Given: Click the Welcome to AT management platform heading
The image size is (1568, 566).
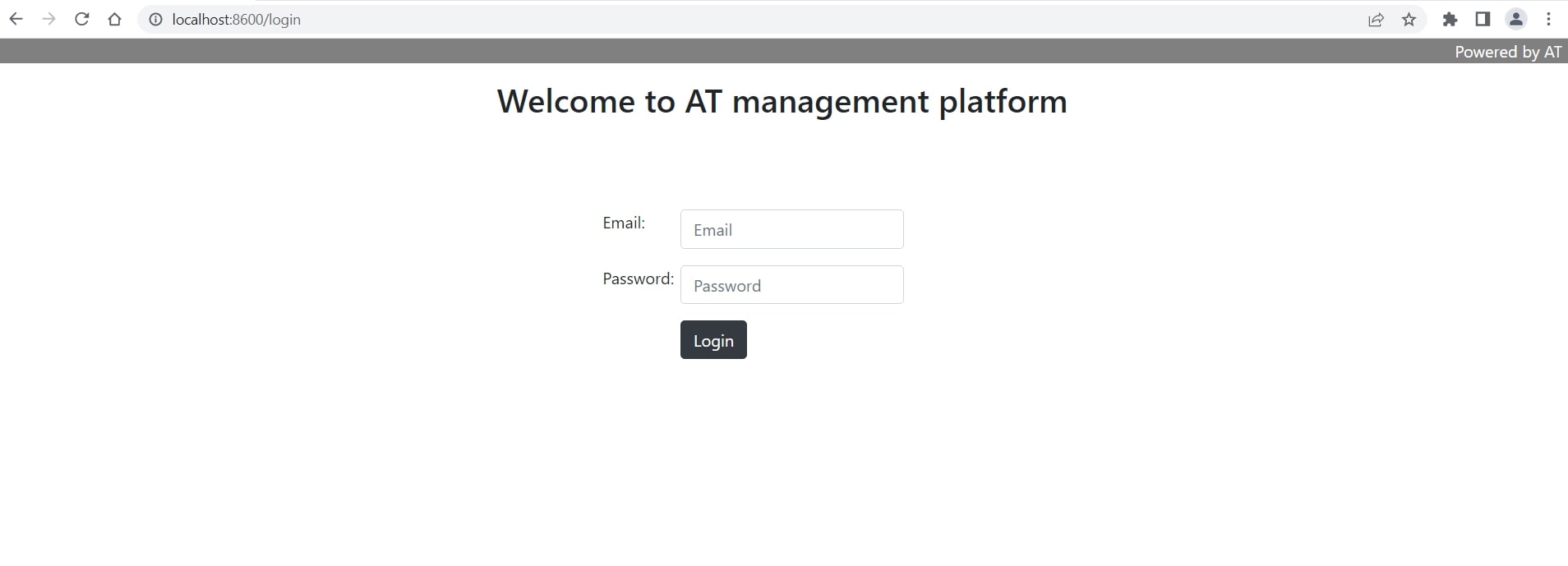Looking at the screenshot, I should 782,101.
